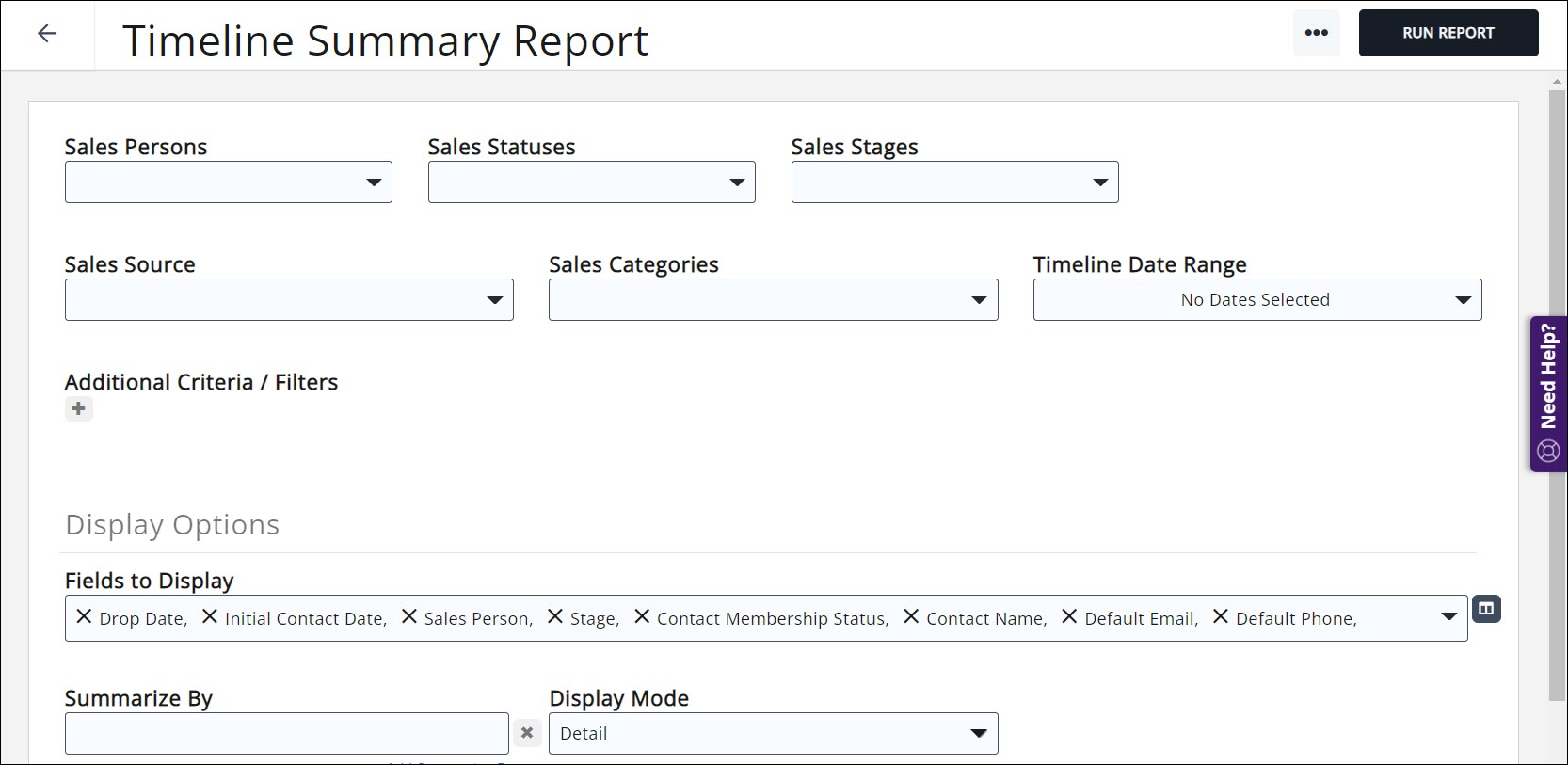Open the Timeline Date Range dropdown

click(1256, 300)
